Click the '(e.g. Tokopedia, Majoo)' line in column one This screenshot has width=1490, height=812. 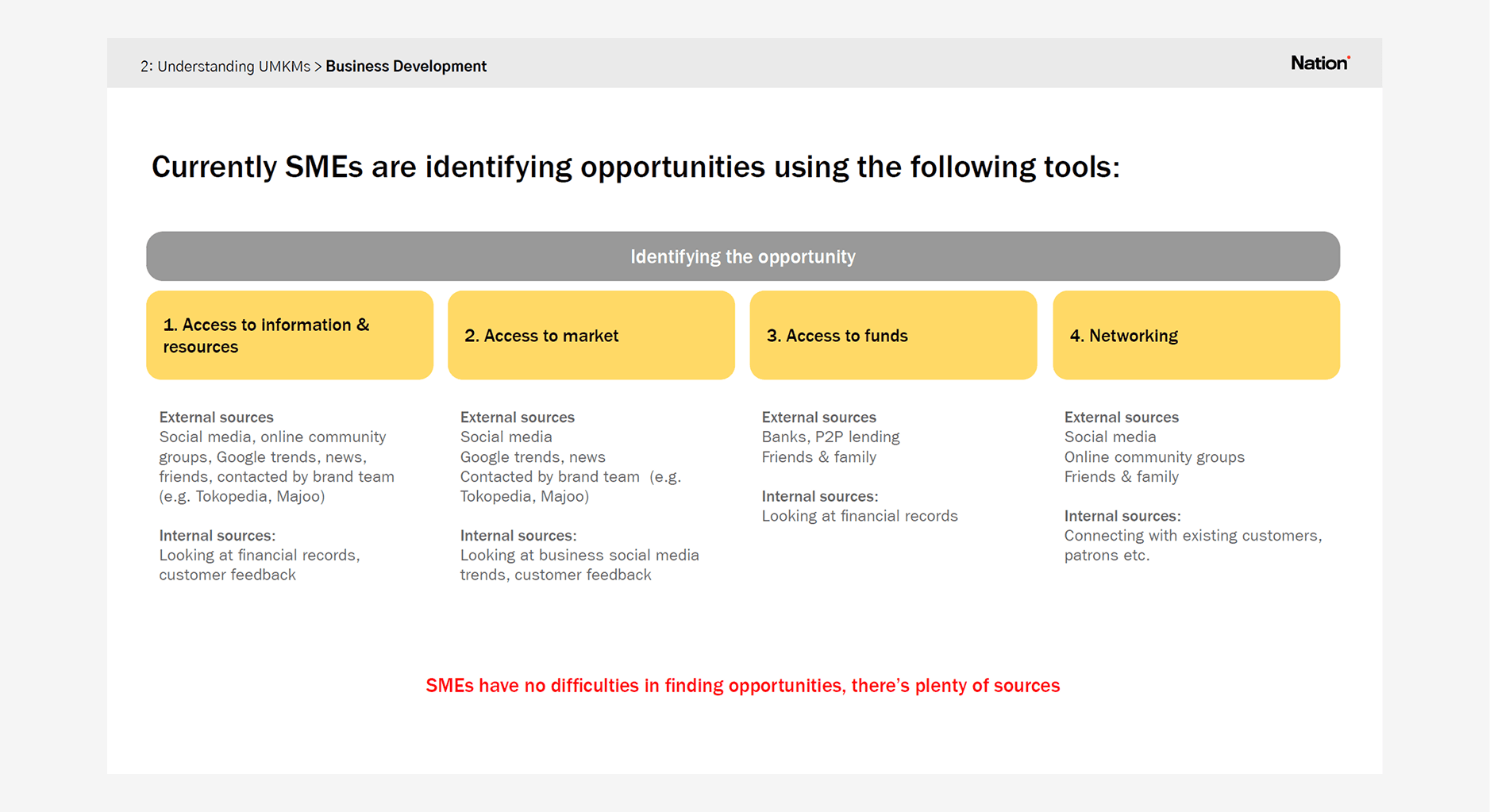pos(242,497)
